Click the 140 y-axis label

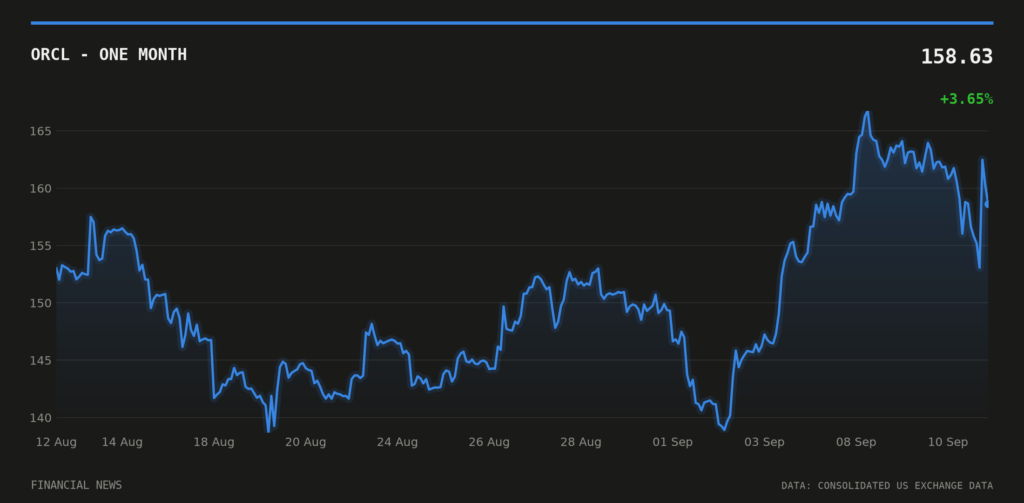40,417
